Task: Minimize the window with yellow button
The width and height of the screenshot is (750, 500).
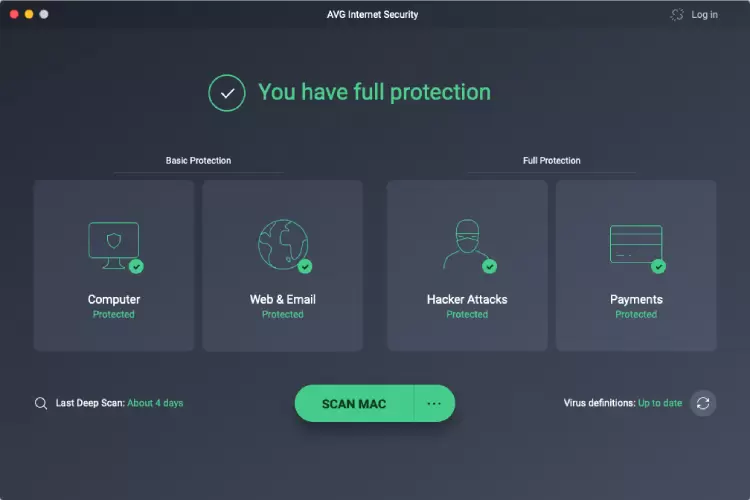Action: (29, 14)
